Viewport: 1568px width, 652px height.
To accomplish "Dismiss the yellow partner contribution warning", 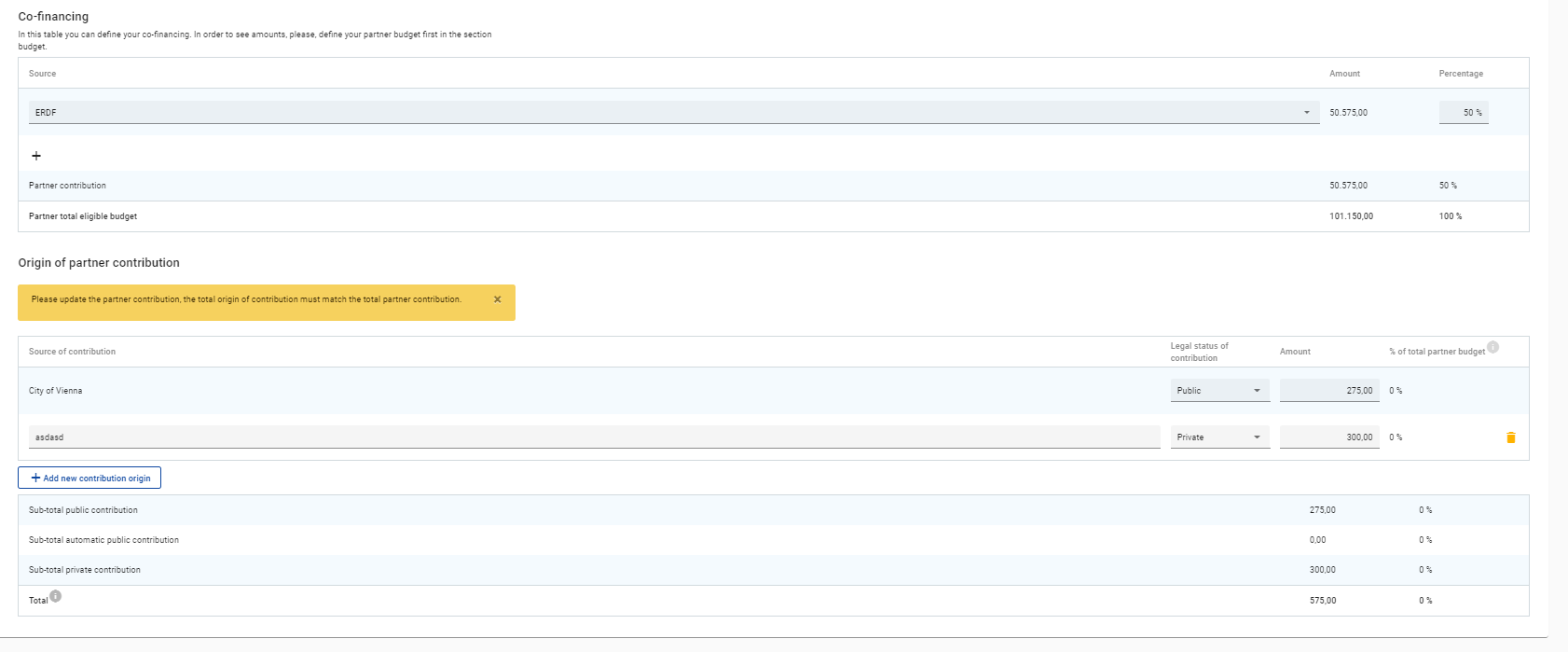I will tap(497, 299).
